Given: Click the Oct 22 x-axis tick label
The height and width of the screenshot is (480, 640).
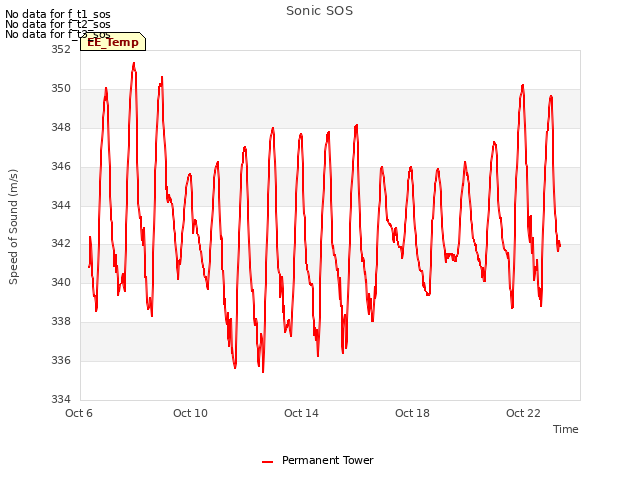Looking at the screenshot, I should (523, 413).
